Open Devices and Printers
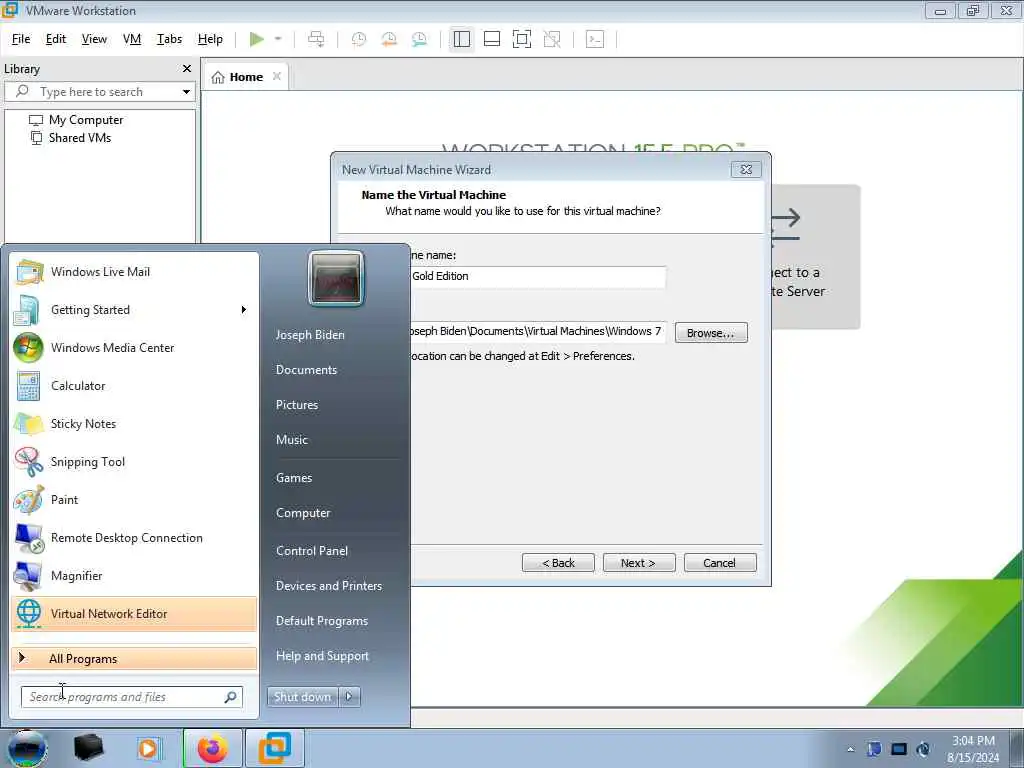This screenshot has width=1024, height=768. coord(329,586)
